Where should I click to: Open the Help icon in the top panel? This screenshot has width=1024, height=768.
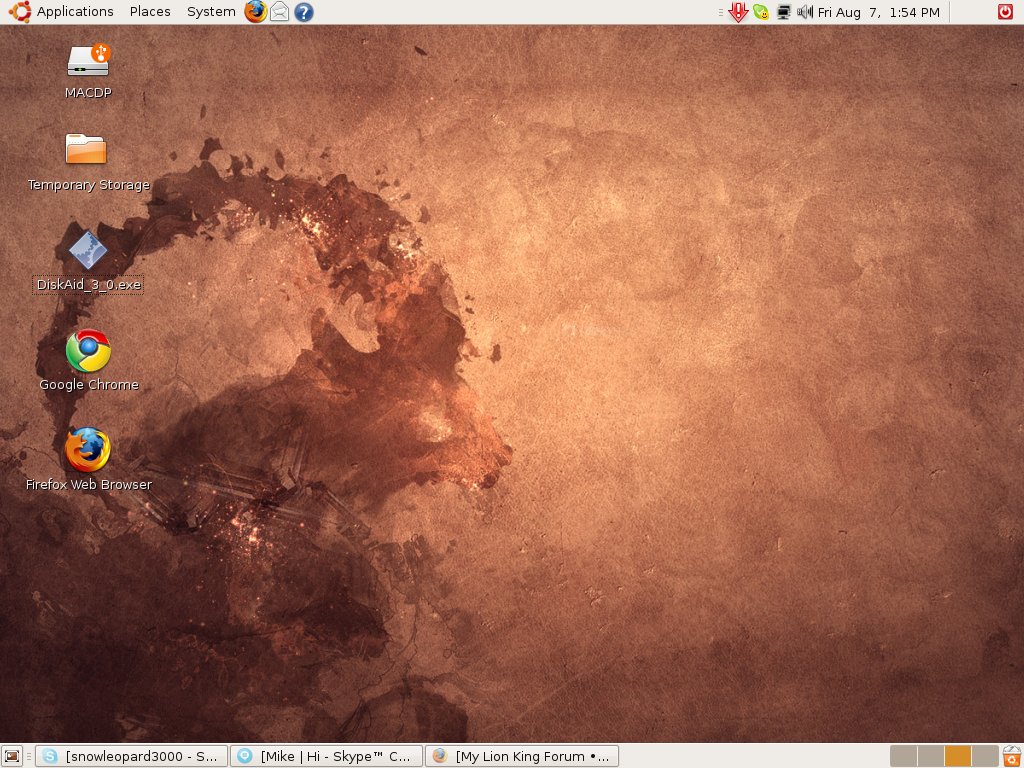304,12
